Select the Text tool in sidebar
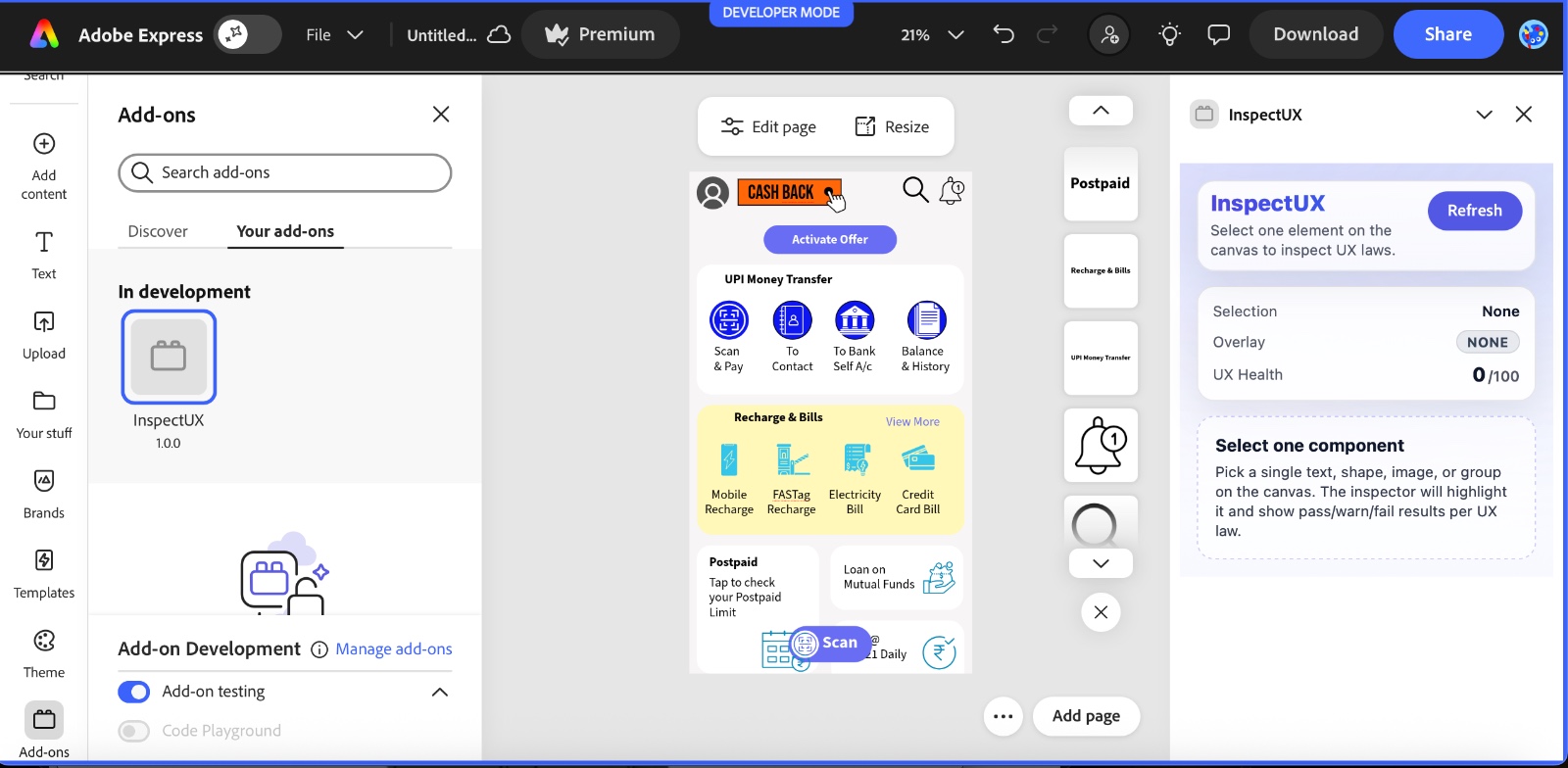This screenshot has width=1568, height=768. [44, 255]
